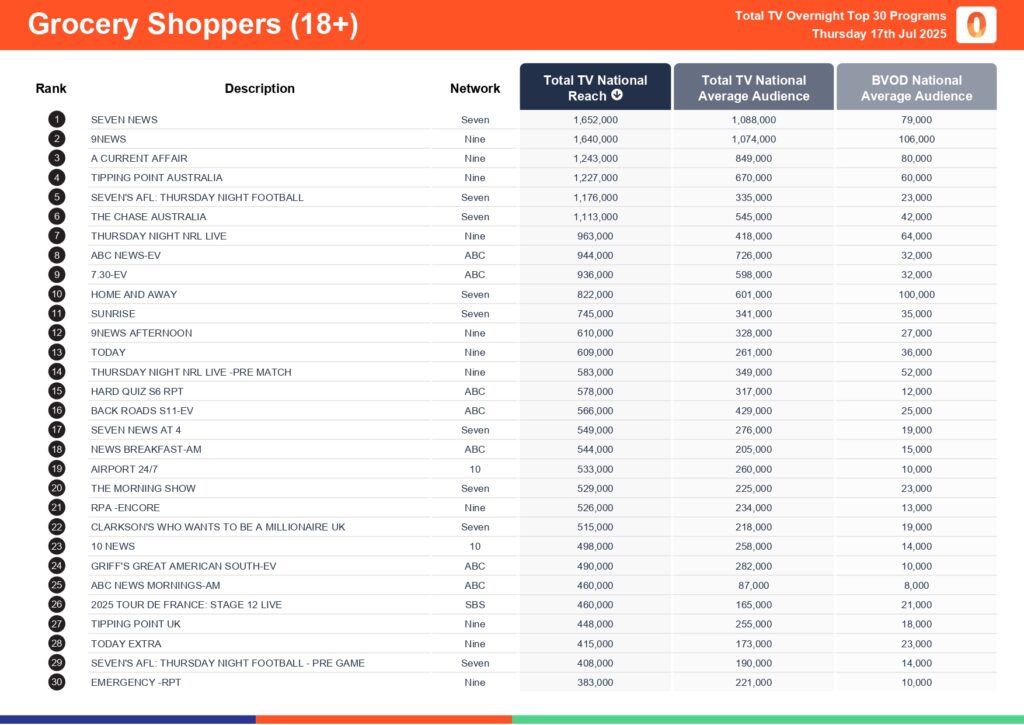
Task: Click the Grocery Shoppers (18+) title
Action: click(192, 24)
